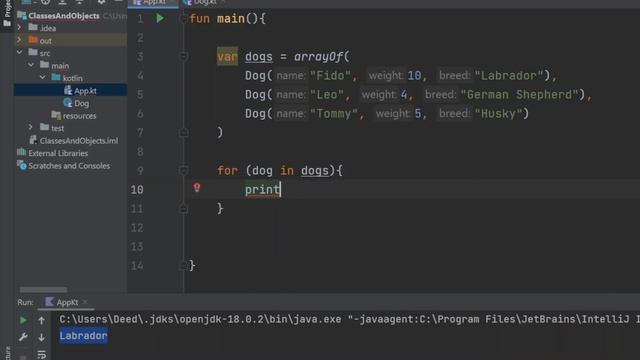Click the down arrow in Run panel
The image size is (640, 360).
click(x=41, y=338)
